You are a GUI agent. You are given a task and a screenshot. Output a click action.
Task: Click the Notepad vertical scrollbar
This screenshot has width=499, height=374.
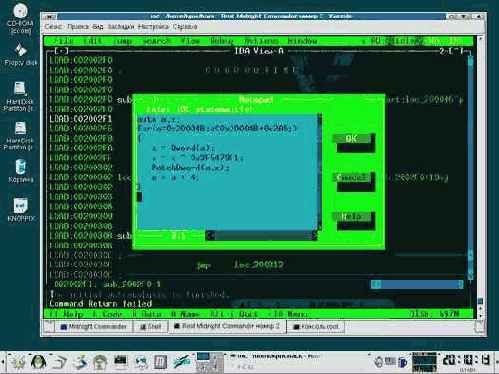pyautogui.click(x=320, y=172)
